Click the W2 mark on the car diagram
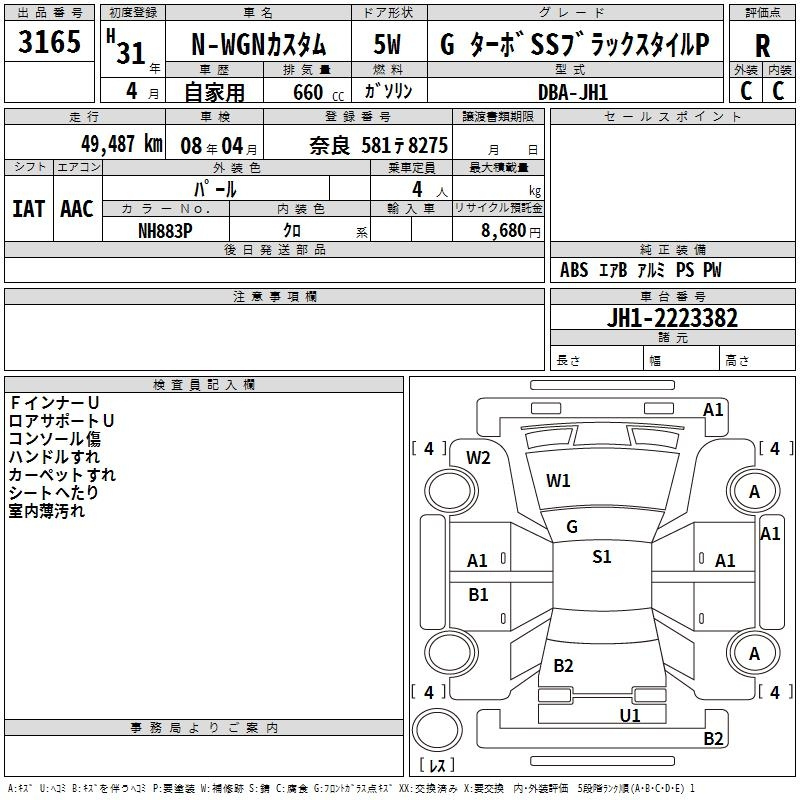Screen dimensions: 800x800 (x=478, y=458)
